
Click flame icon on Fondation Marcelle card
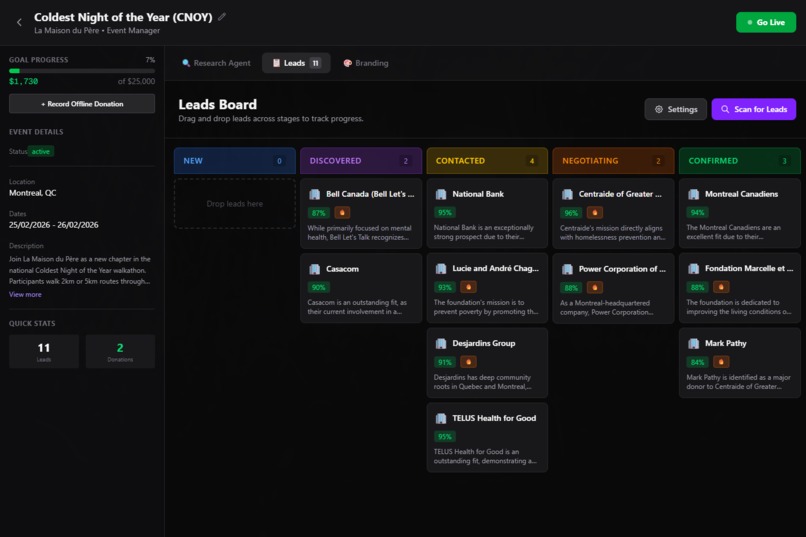click(x=721, y=287)
